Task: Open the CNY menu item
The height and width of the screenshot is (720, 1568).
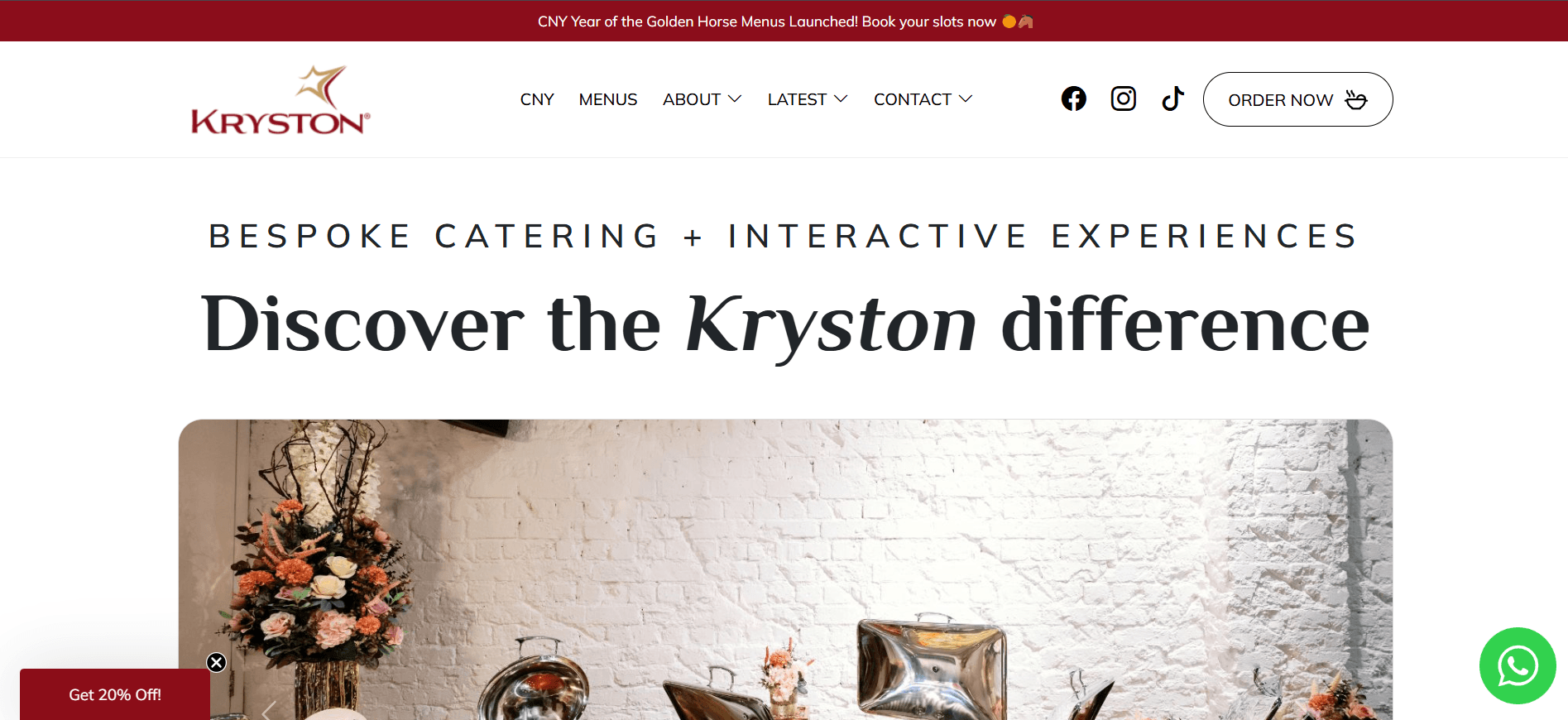Action: (x=537, y=99)
